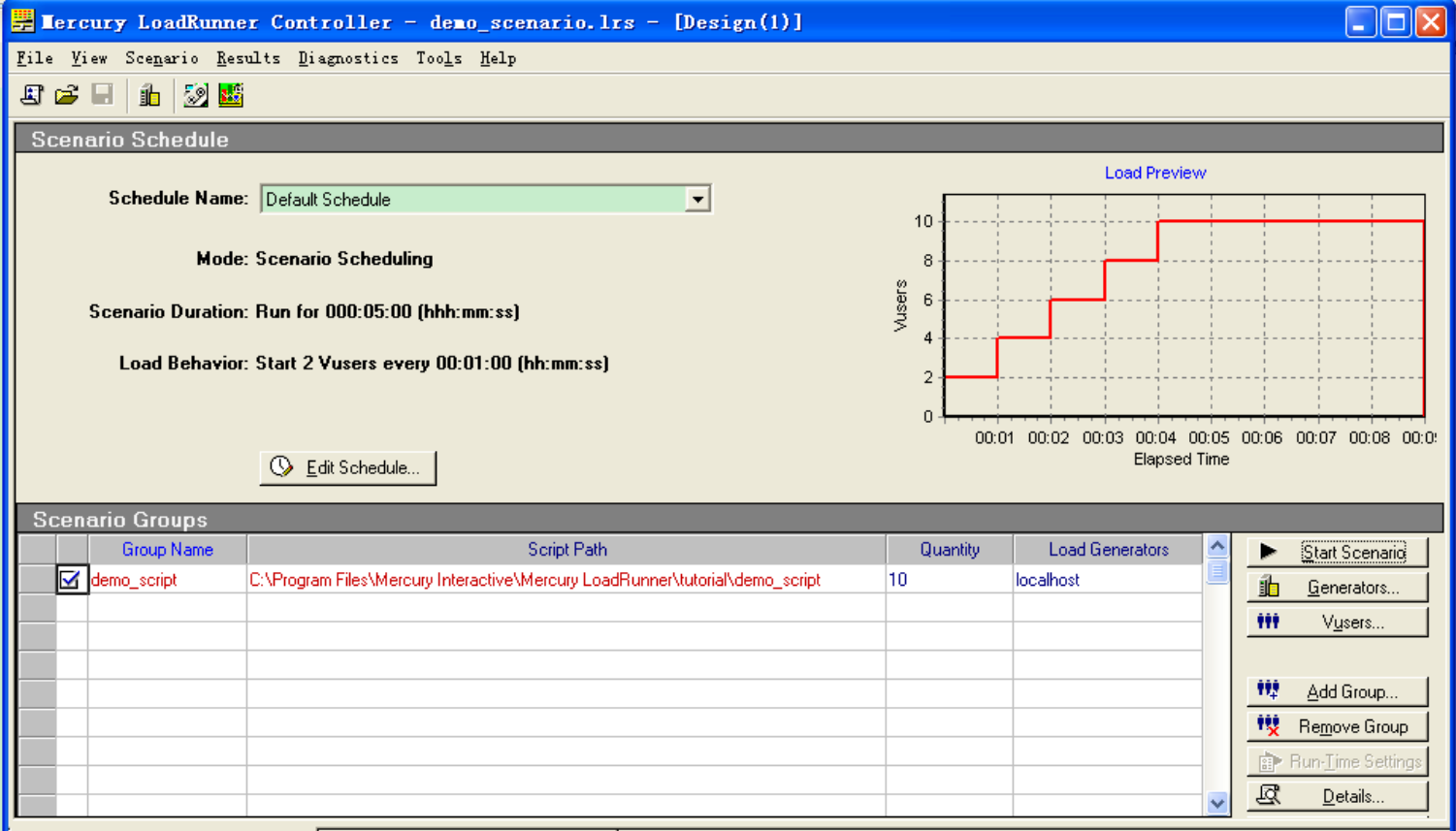Open the Tools menu
The height and width of the screenshot is (831, 1456).
point(438,58)
